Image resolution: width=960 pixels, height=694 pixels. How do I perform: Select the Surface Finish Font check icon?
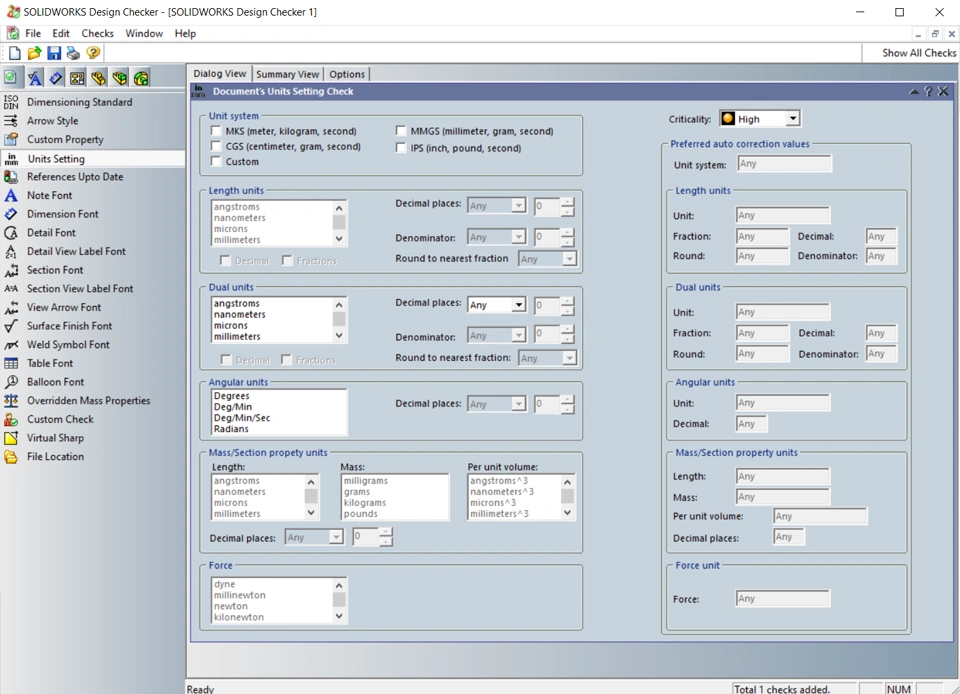pos(11,326)
